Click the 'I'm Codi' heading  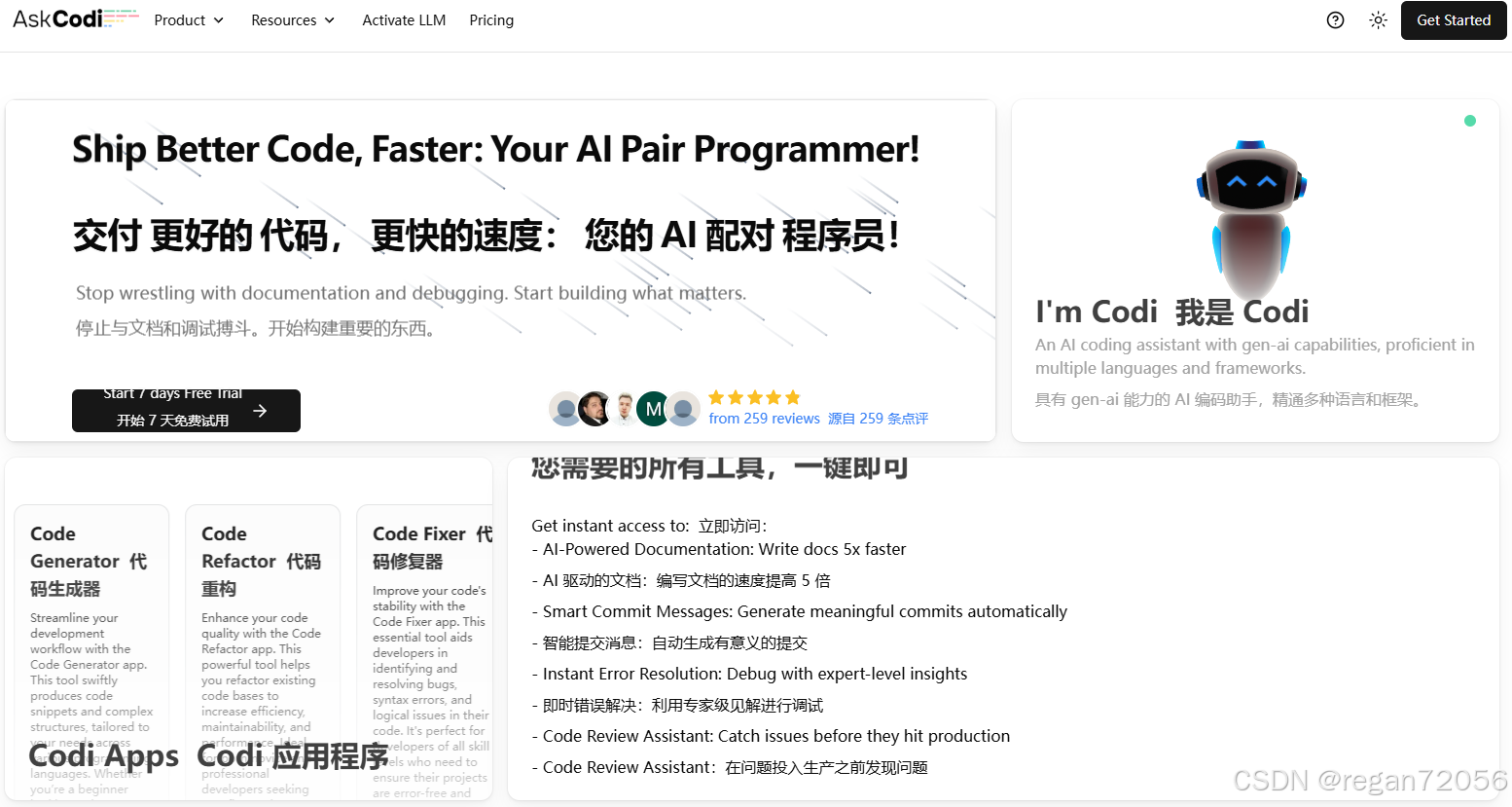pos(1097,312)
